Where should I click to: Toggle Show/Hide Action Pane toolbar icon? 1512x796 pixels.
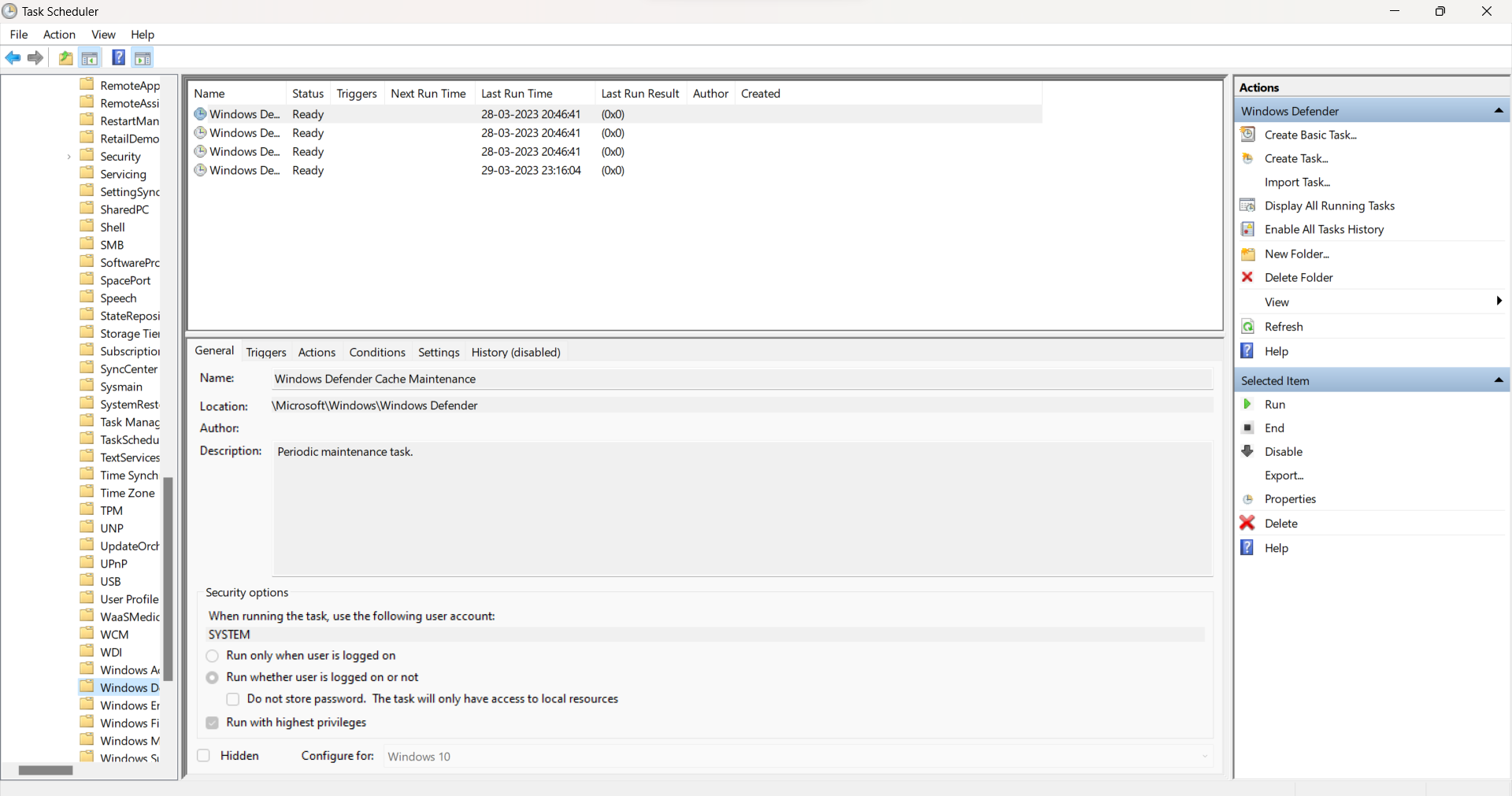pyautogui.click(x=143, y=58)
